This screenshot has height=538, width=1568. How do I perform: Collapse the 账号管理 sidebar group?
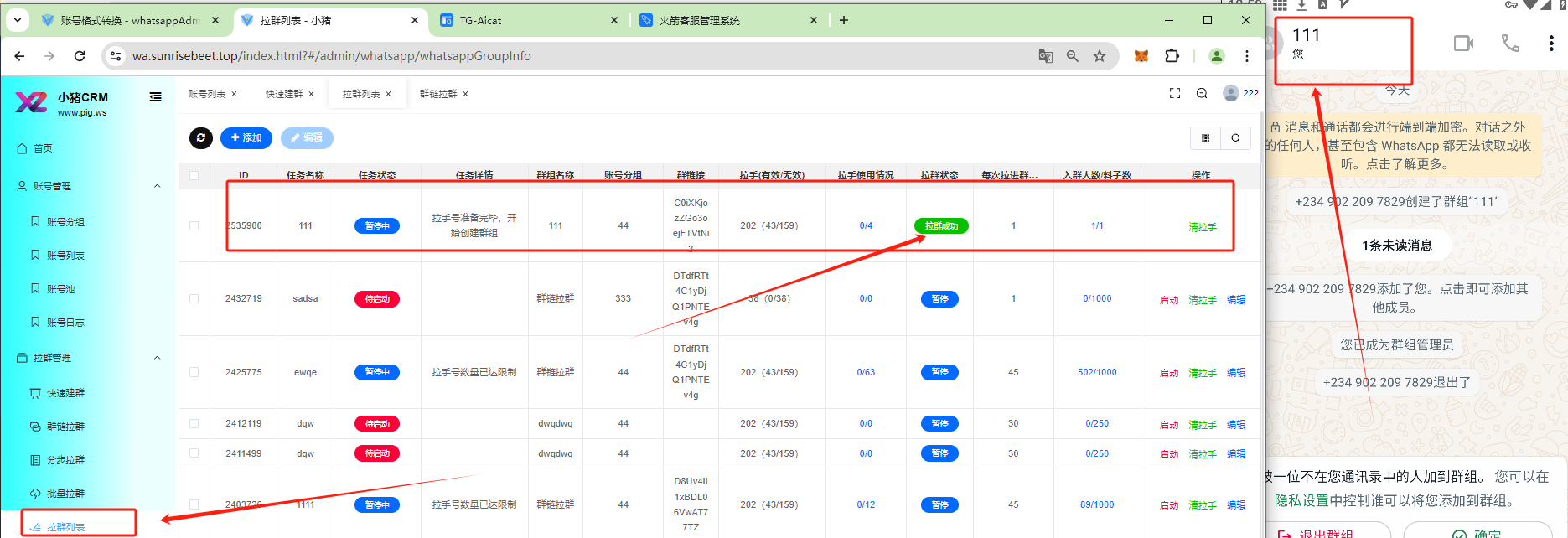[x=157, y=186]
